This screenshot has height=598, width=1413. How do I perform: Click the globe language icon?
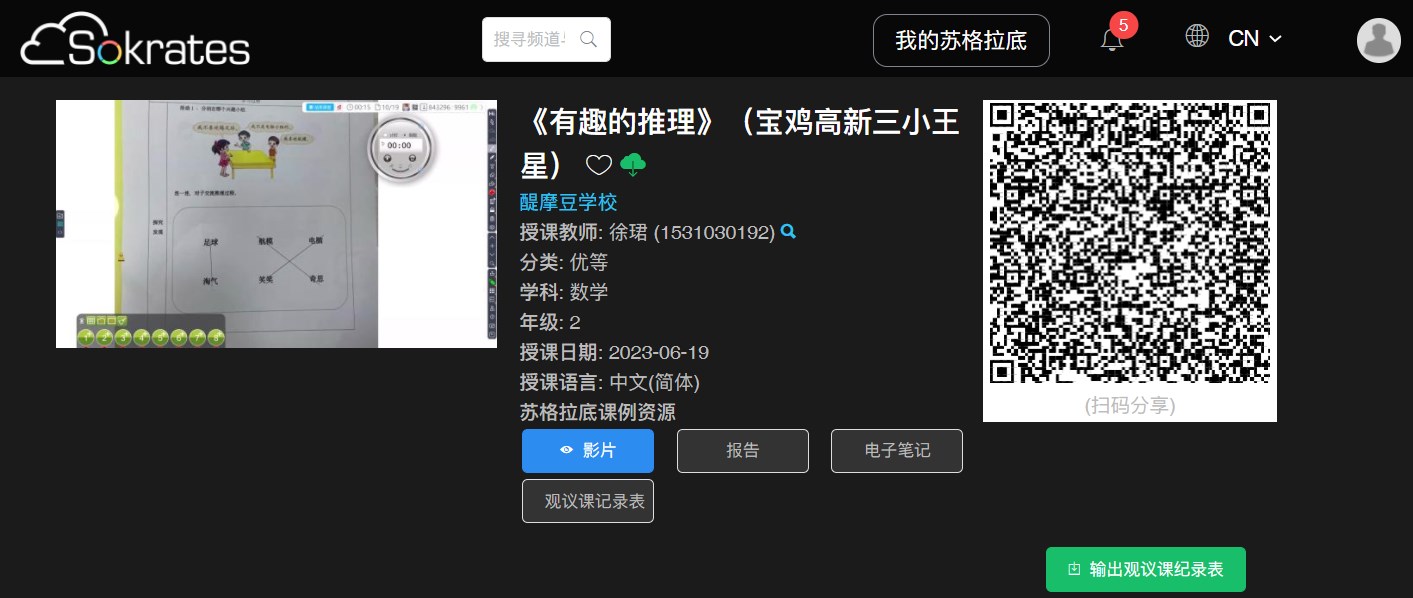[x=1197, y=36]
